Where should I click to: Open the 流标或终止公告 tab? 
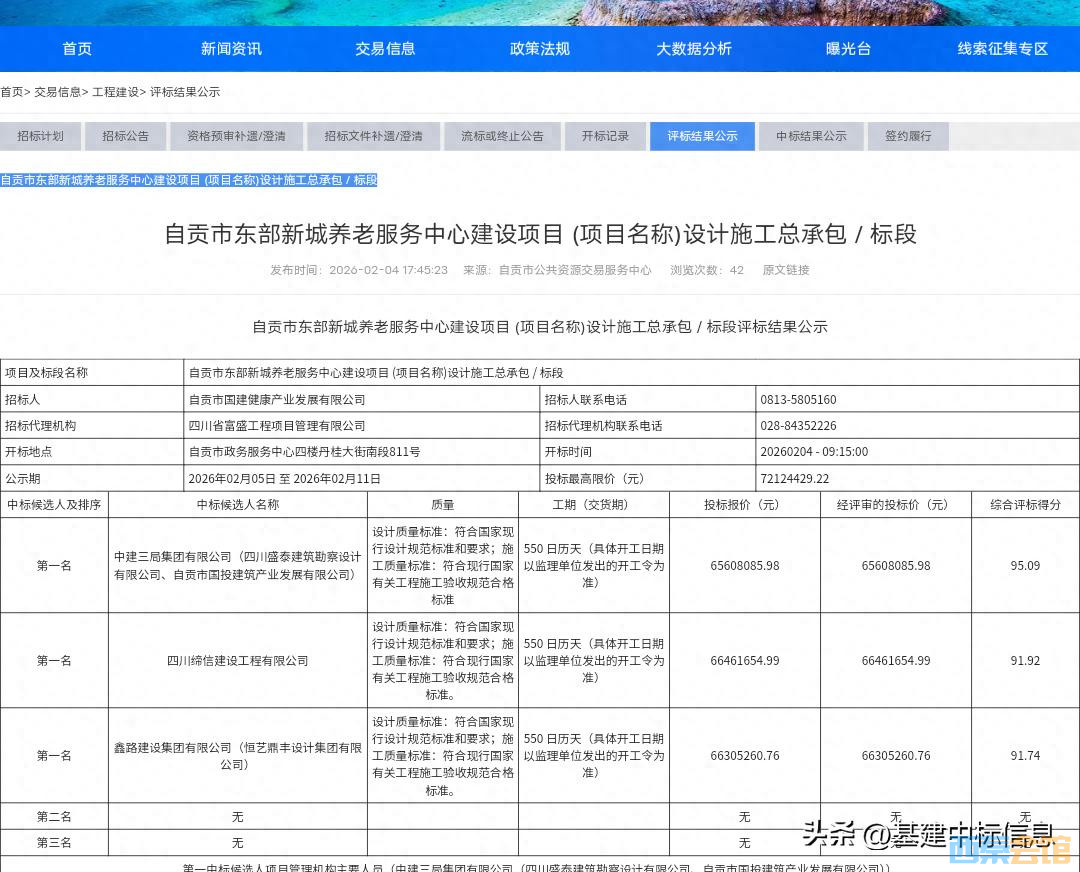click(x=502, y=136)
